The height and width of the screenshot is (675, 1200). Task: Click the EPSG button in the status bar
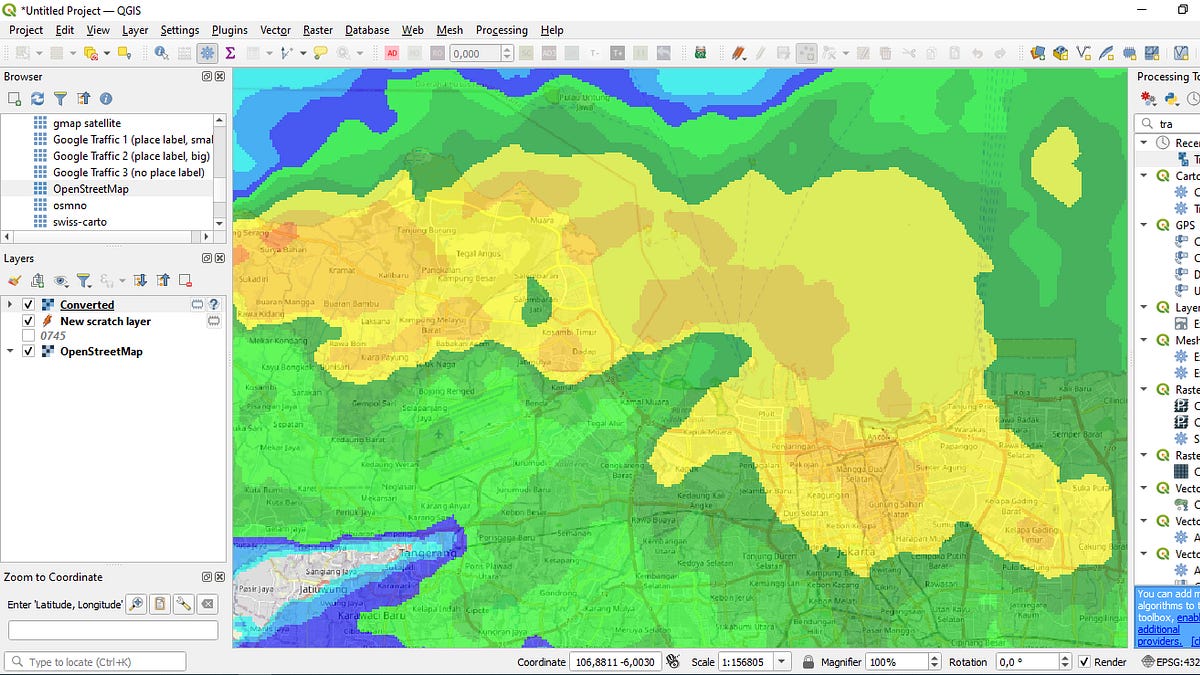coord(1170,661)
